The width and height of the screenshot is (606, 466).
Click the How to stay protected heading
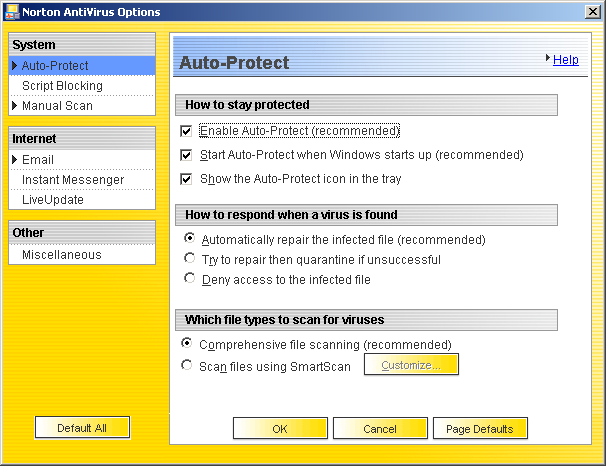point(366,105)
